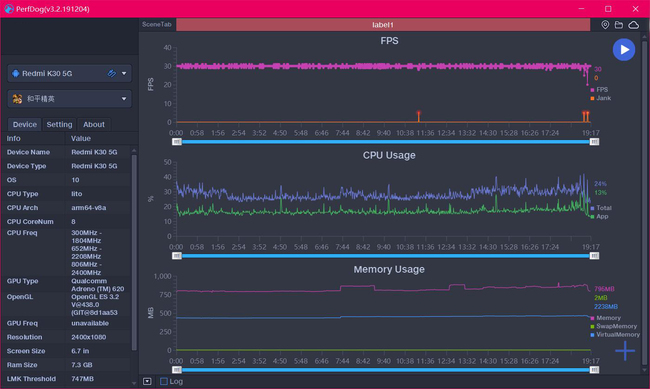
Task: Click the 796MB memory value label
Action: click(x=604, y=289)
